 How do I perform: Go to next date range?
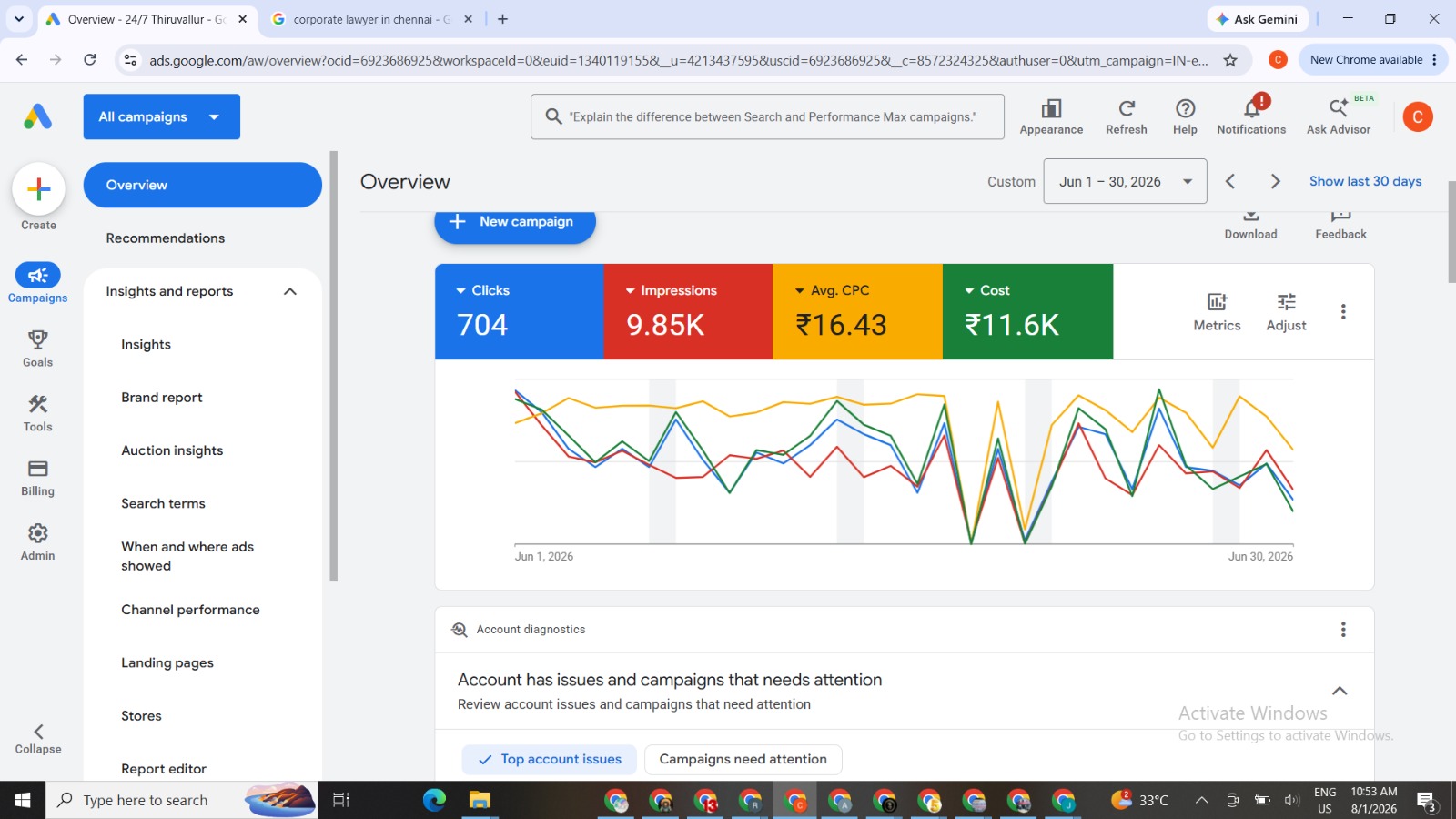click(x=1275, y=181)
